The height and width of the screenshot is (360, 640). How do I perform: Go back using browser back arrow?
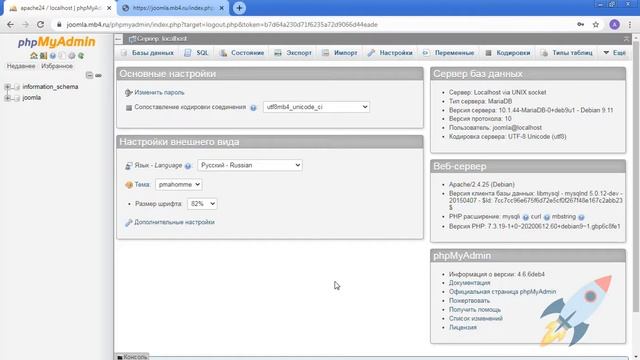[x=10, y=24]
